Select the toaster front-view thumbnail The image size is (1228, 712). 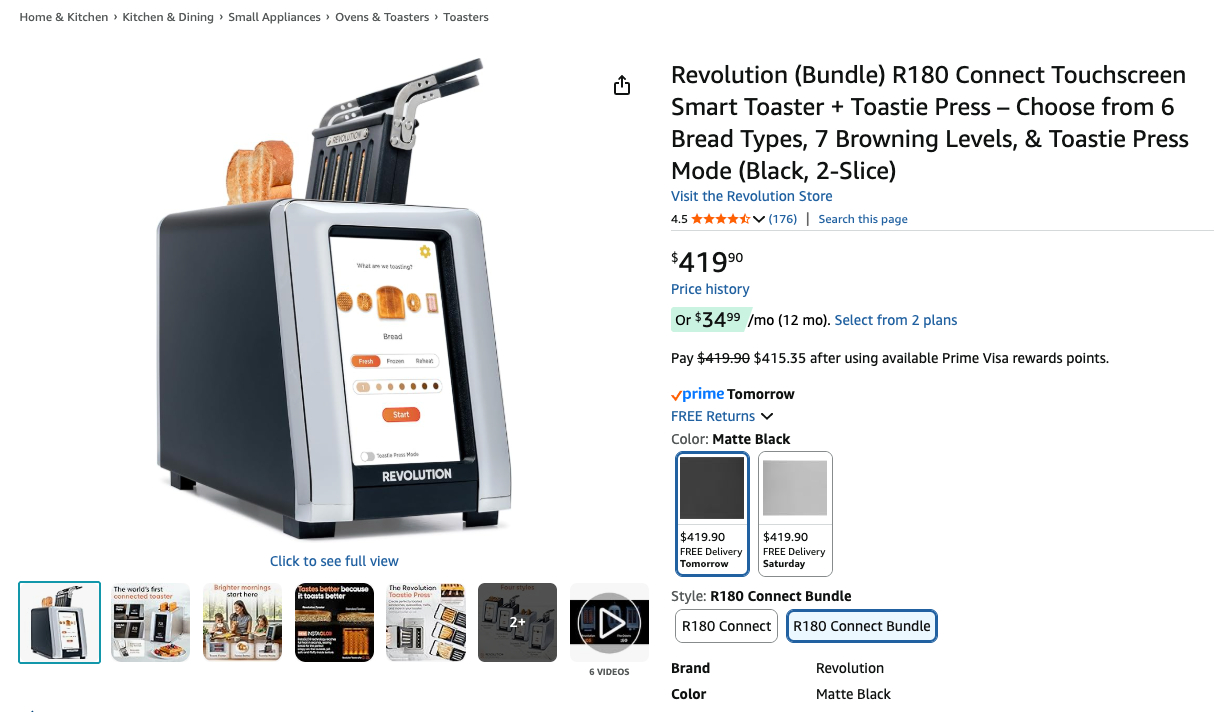pos(60,622)
